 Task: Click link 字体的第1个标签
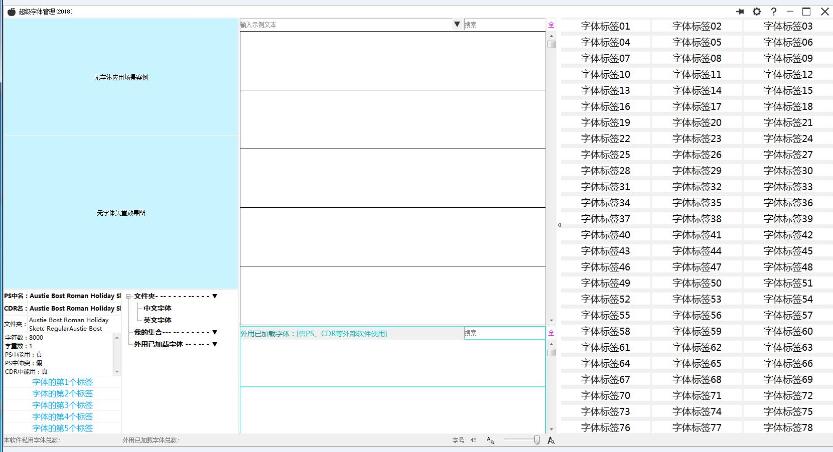[x=62, y=382]
